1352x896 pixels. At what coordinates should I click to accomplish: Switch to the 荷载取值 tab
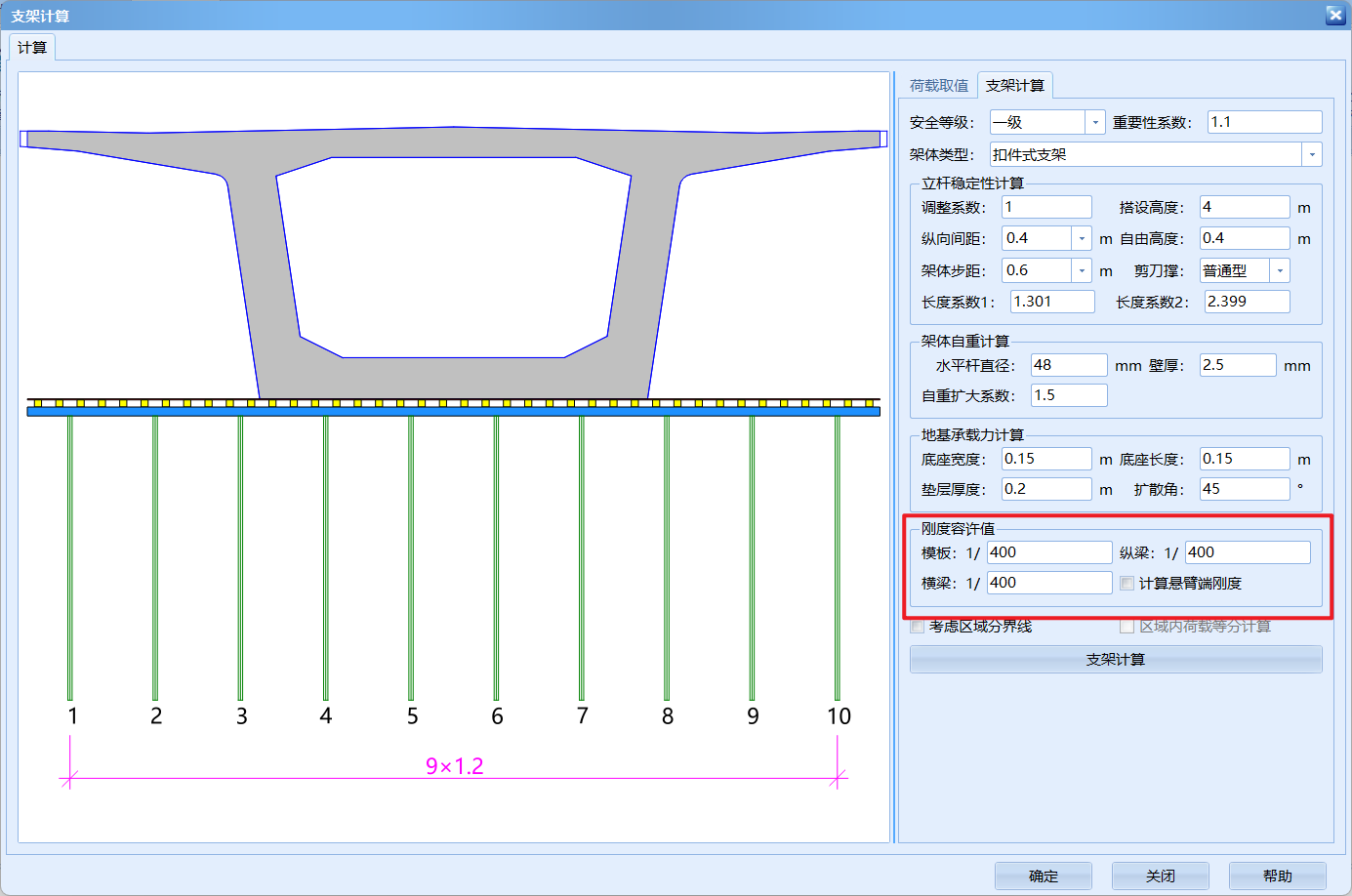[938, 86]
